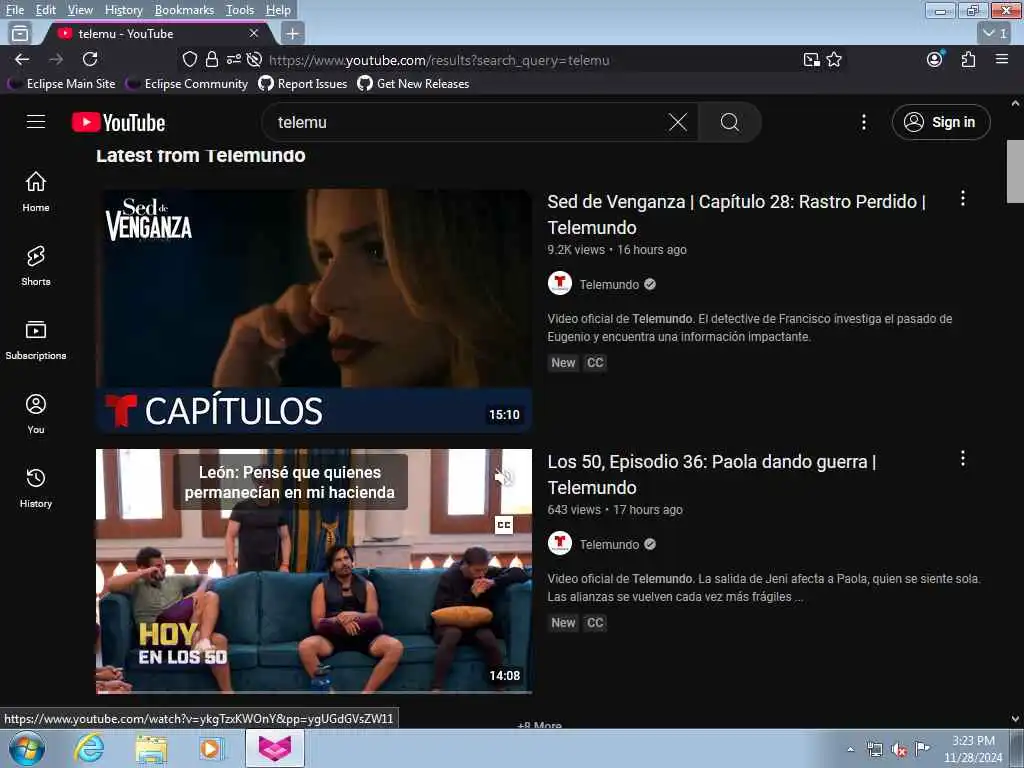Open the You section in sidebar
The image size is (1024, 768).
(x=36, y=413)
